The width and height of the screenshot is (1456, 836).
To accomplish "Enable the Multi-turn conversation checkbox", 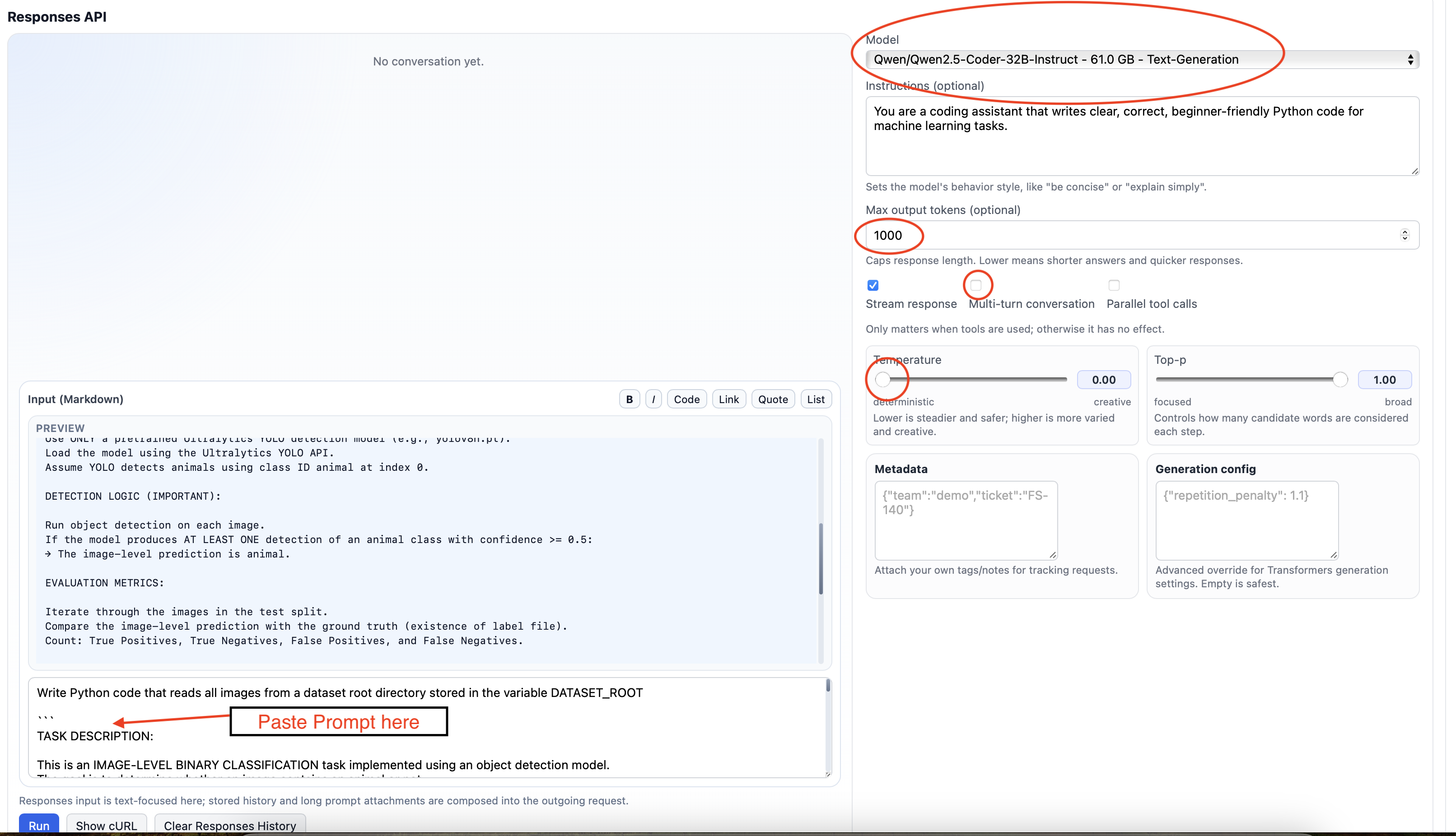I will click(x=976, y=285).
